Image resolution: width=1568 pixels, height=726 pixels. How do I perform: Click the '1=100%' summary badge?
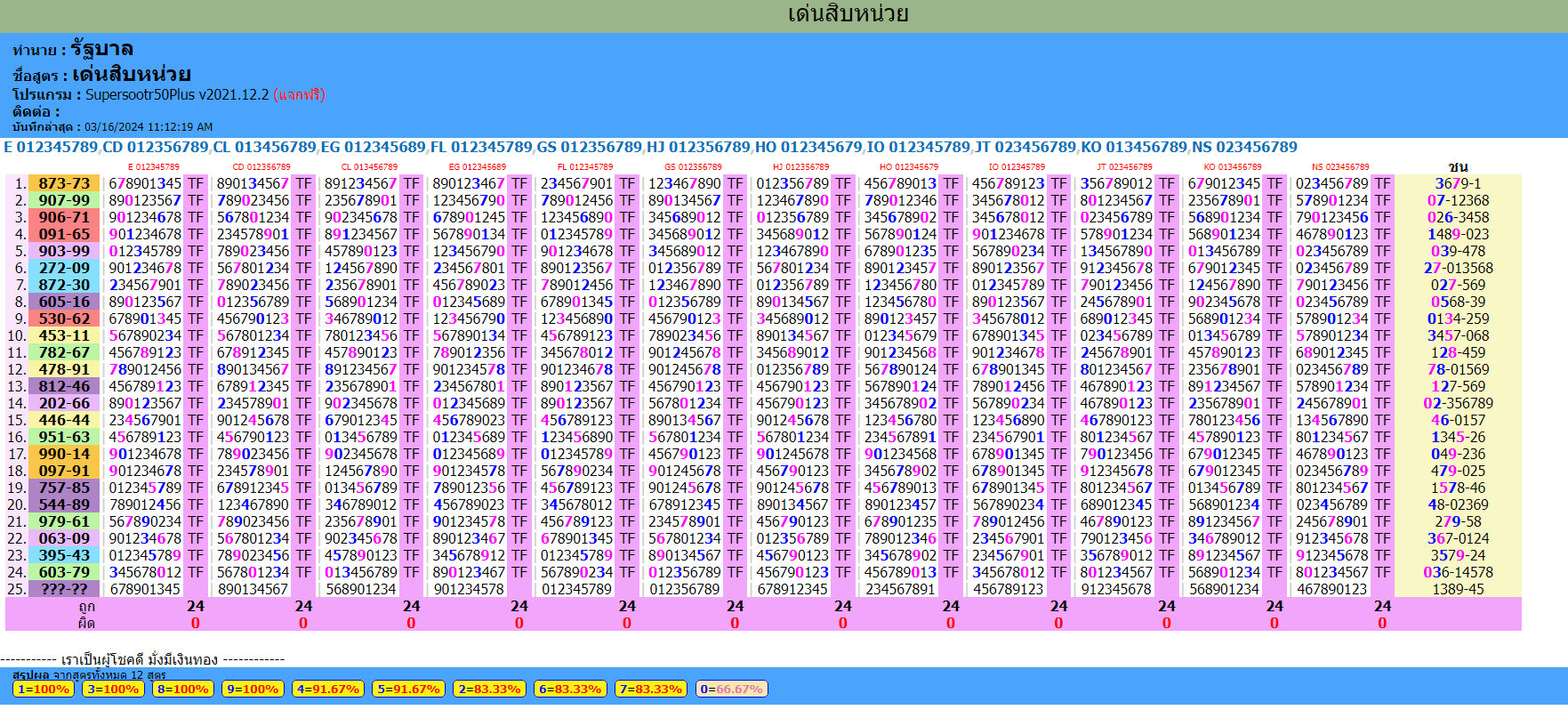tap(44, 690)
